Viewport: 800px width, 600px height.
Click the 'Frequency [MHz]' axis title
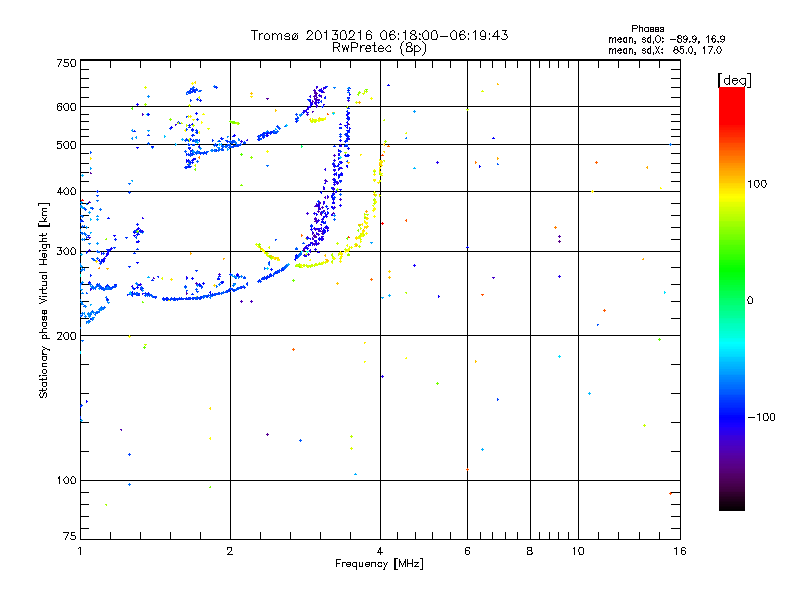click(379, 564)
